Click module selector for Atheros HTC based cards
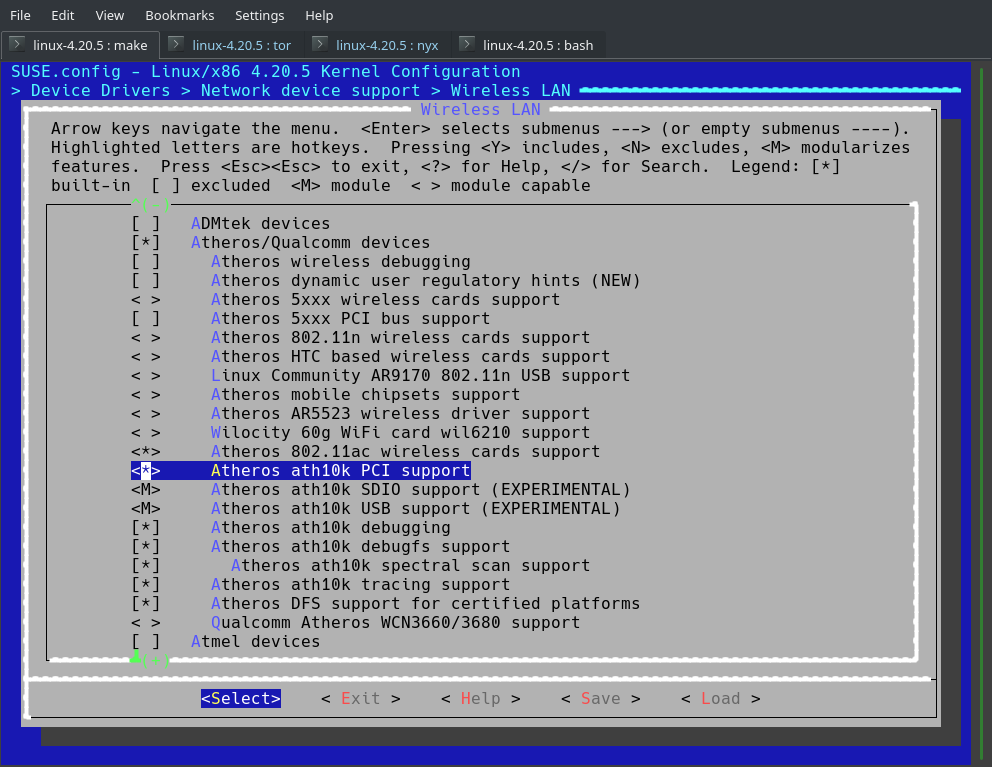The height and width of the screenshot is (767, 992). [146, 357]
